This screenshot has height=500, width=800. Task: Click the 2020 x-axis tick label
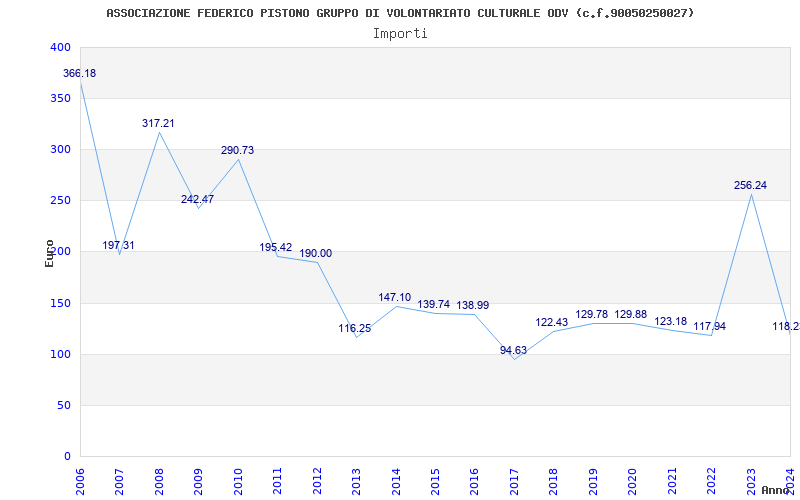633,480
